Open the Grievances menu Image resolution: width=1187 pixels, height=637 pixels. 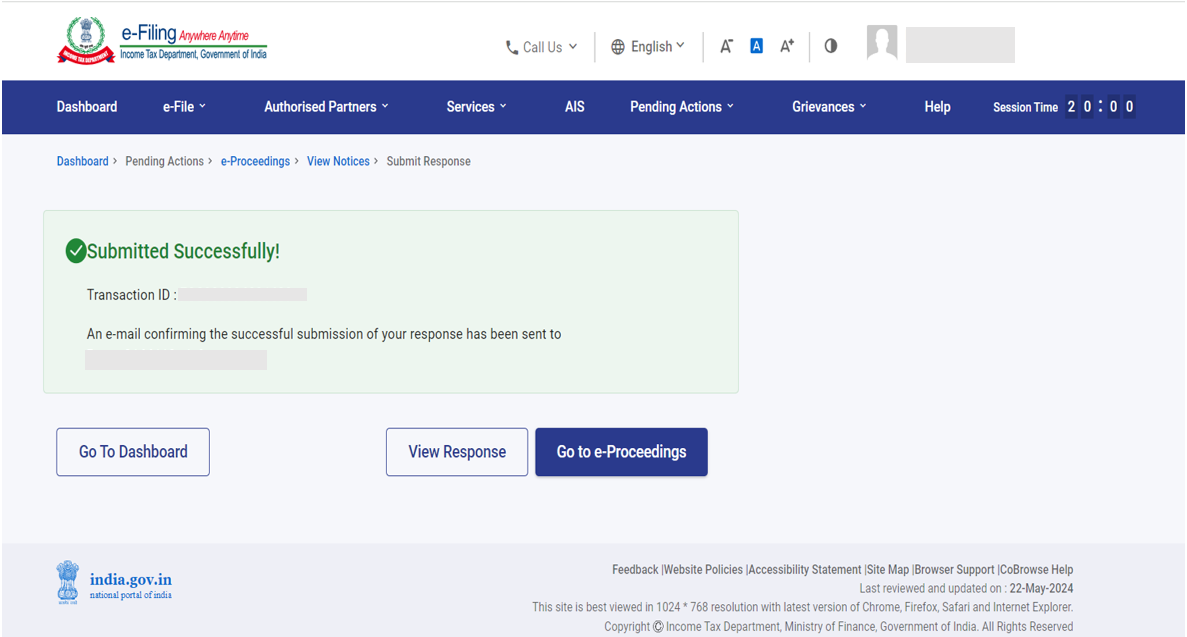829,107
